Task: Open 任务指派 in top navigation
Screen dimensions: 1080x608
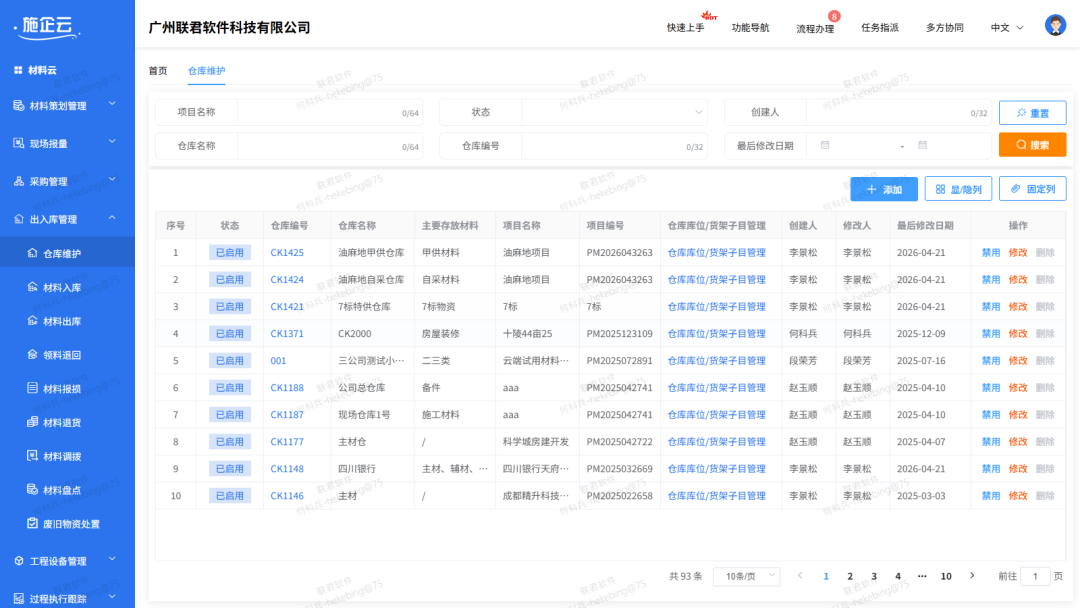Action: click(880, 28)
